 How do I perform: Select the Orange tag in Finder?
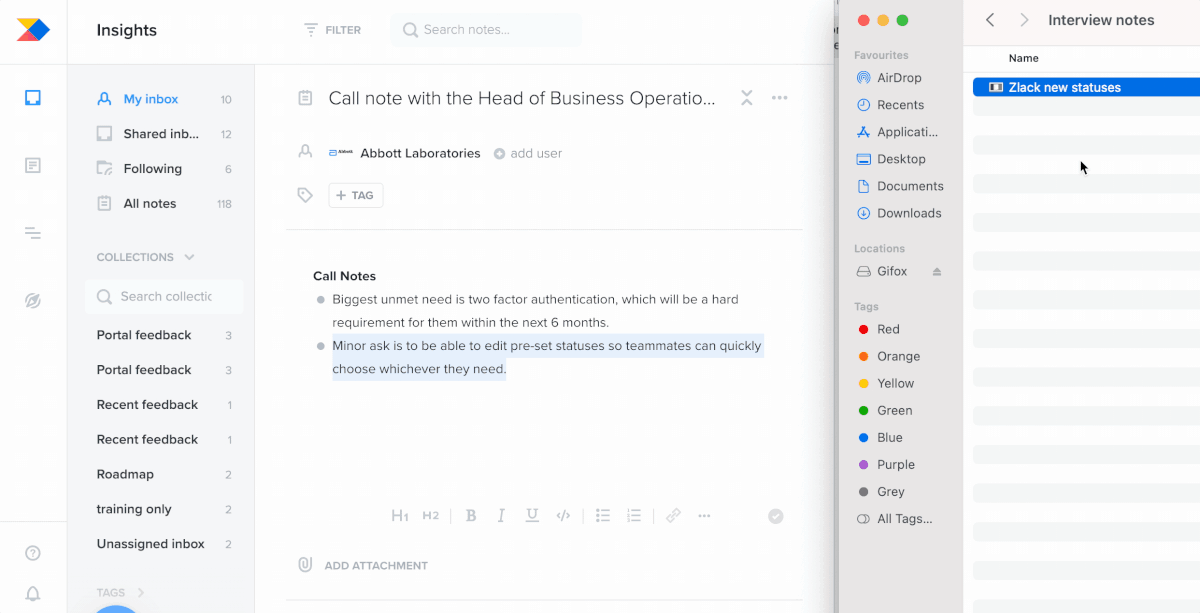pos(899,356)
